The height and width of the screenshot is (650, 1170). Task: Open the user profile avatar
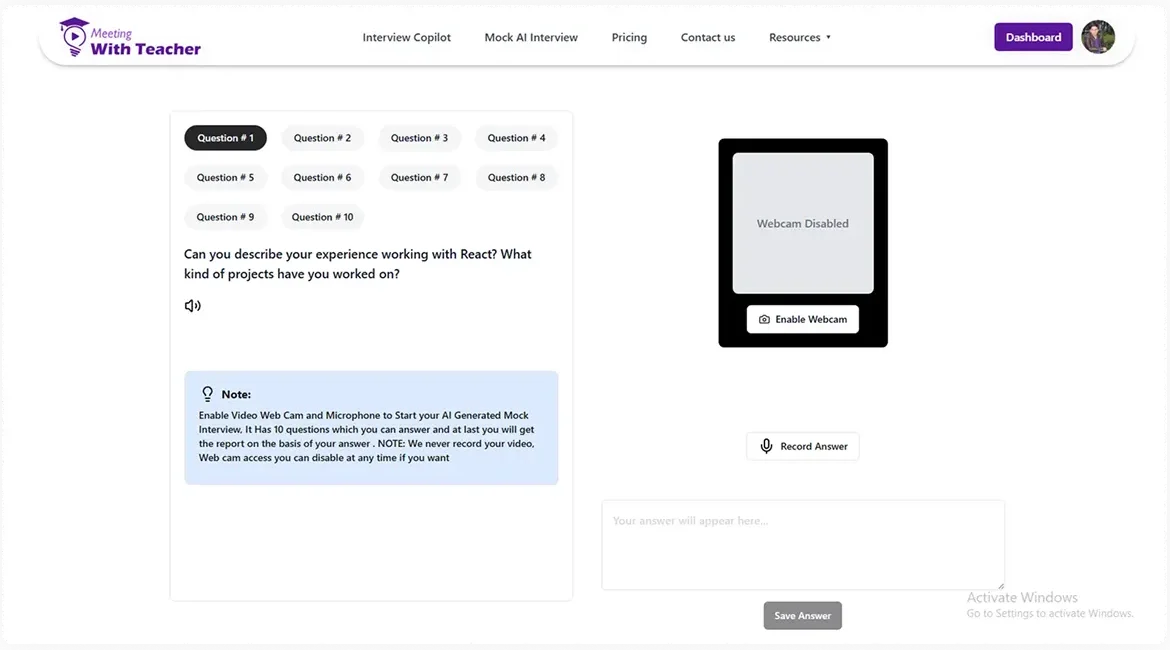(1098, 37)
